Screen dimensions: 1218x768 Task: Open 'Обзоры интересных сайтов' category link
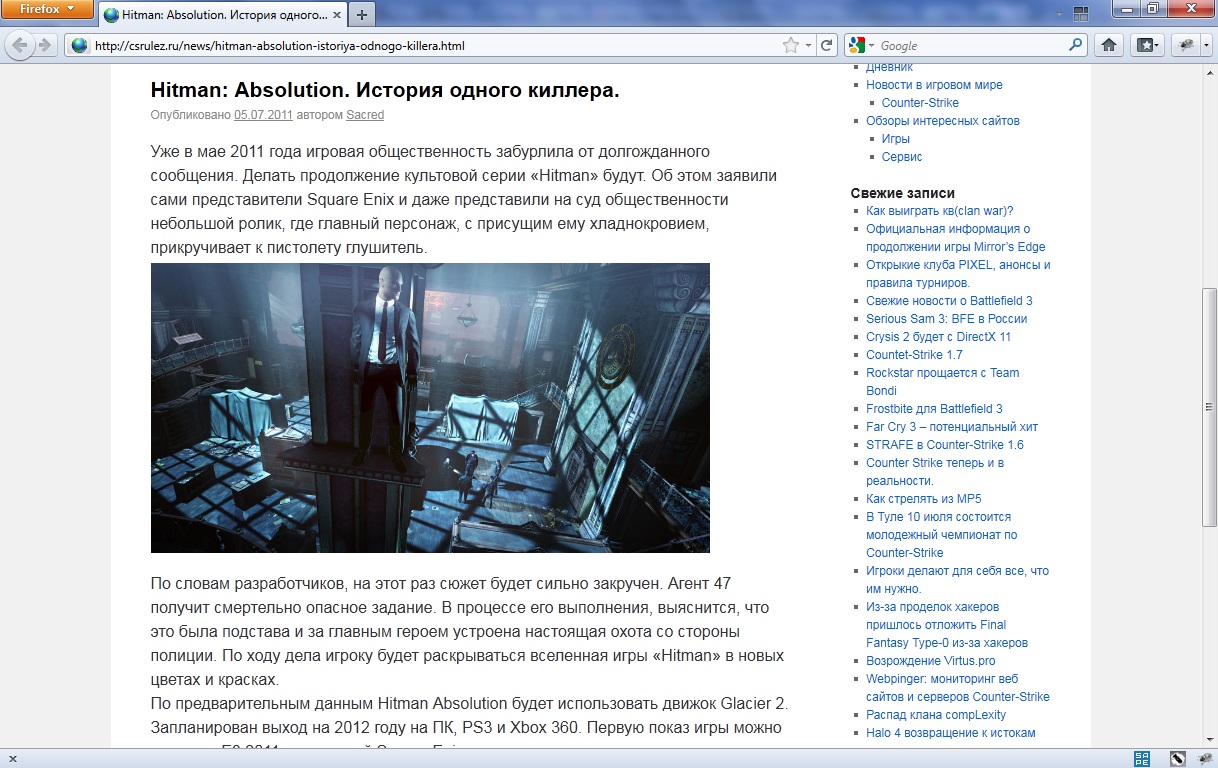(x=943, y=121)
